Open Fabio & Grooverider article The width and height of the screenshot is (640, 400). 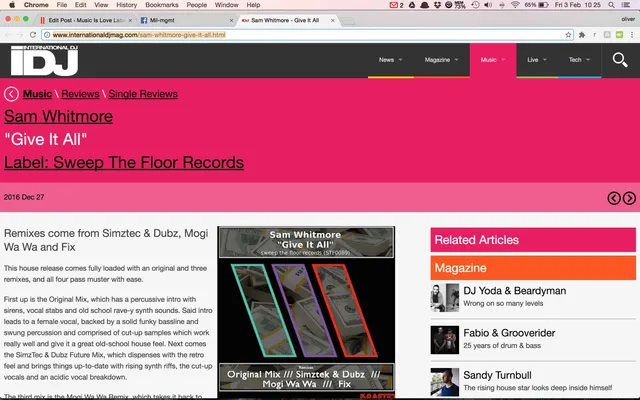pyautogui.click(x=509, y=333)
